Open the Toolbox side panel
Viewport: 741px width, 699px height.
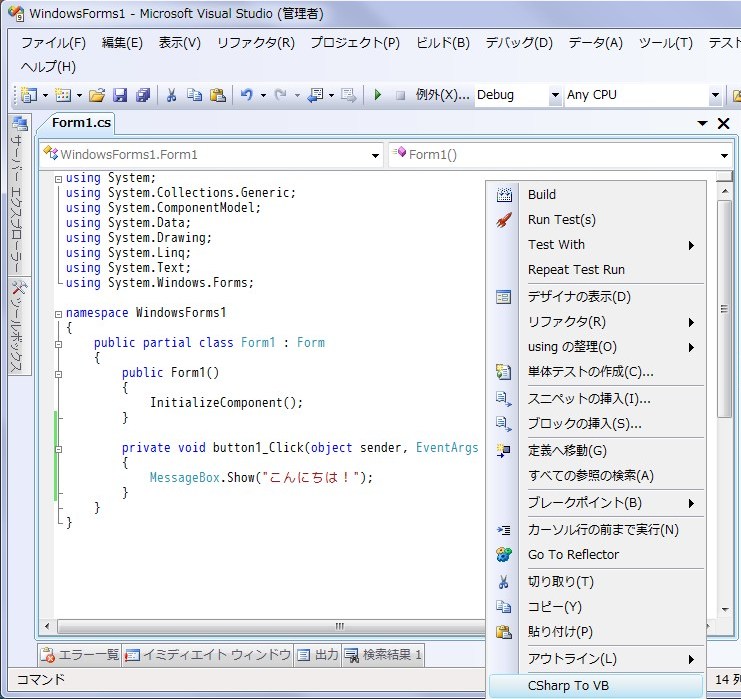click(19, 326)
